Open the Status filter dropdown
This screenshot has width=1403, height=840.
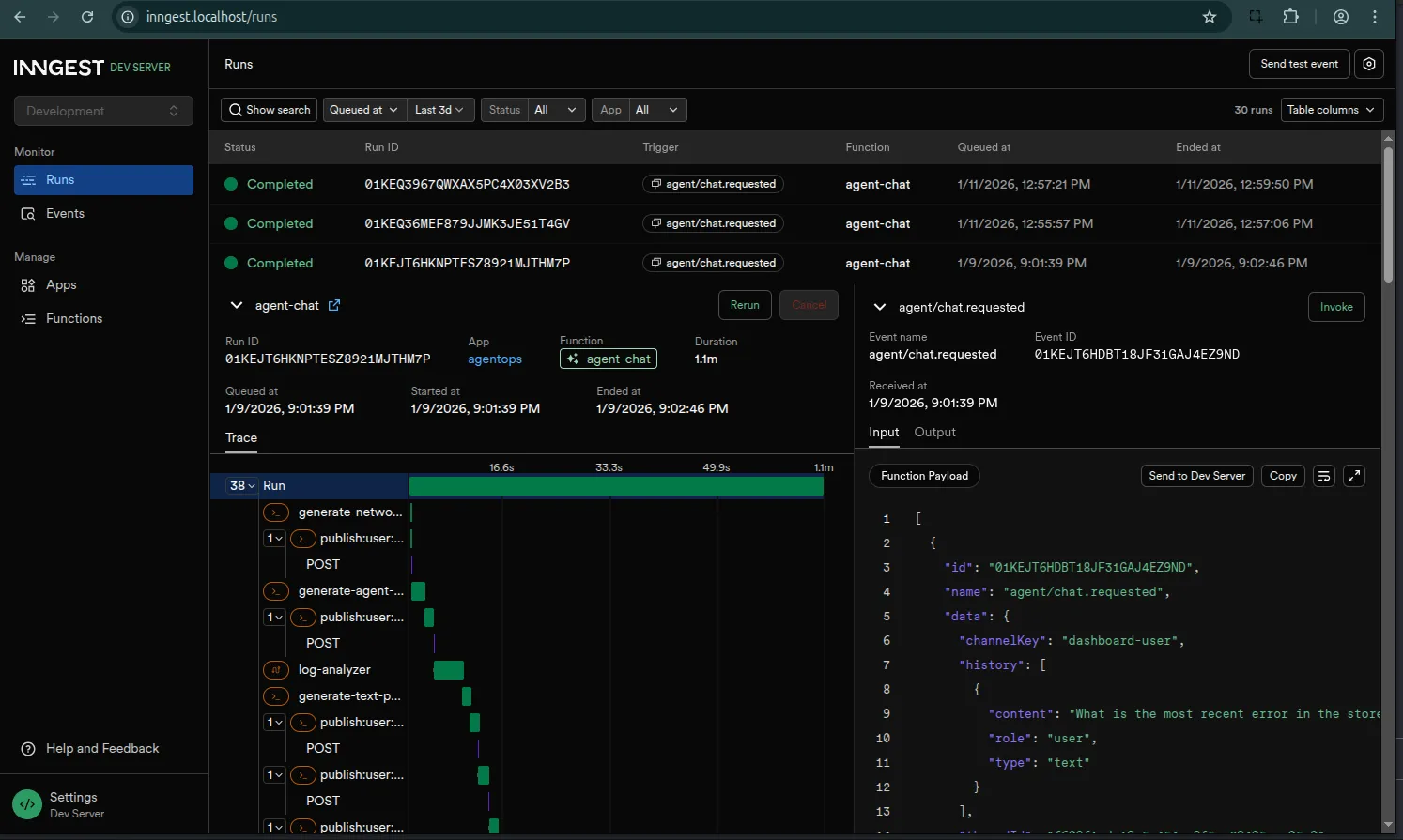tap(556, 110)
